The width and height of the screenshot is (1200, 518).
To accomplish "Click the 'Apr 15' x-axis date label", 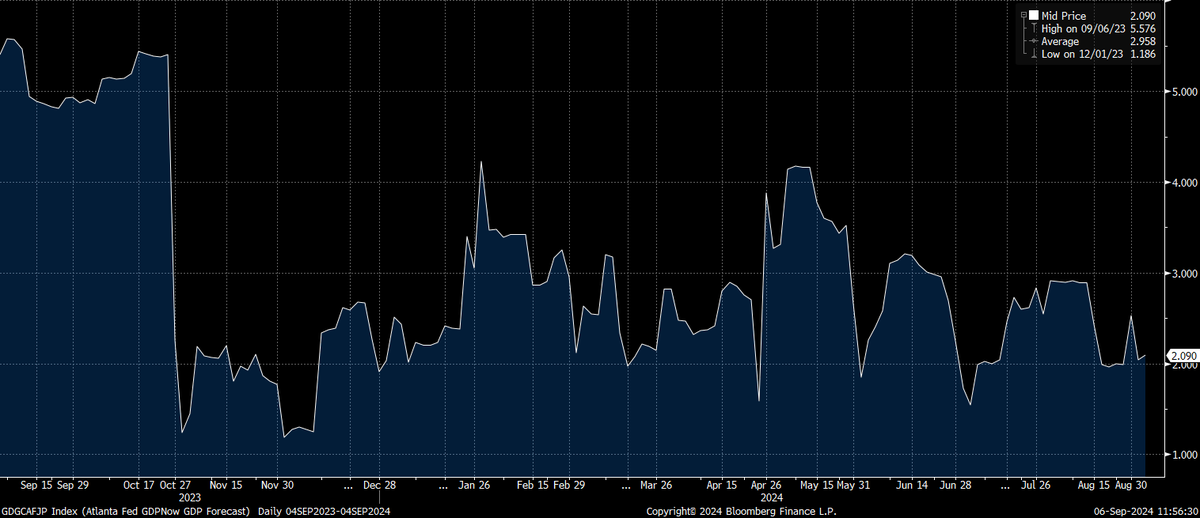I will click(x=722, y=484).
